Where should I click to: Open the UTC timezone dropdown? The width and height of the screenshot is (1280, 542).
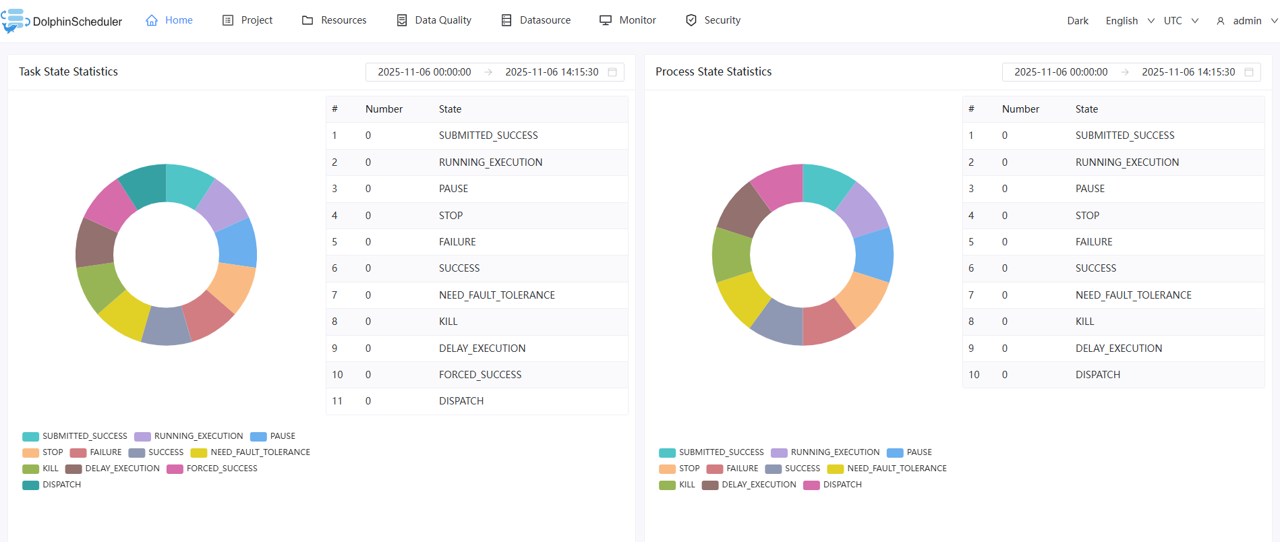point(1181,21)
